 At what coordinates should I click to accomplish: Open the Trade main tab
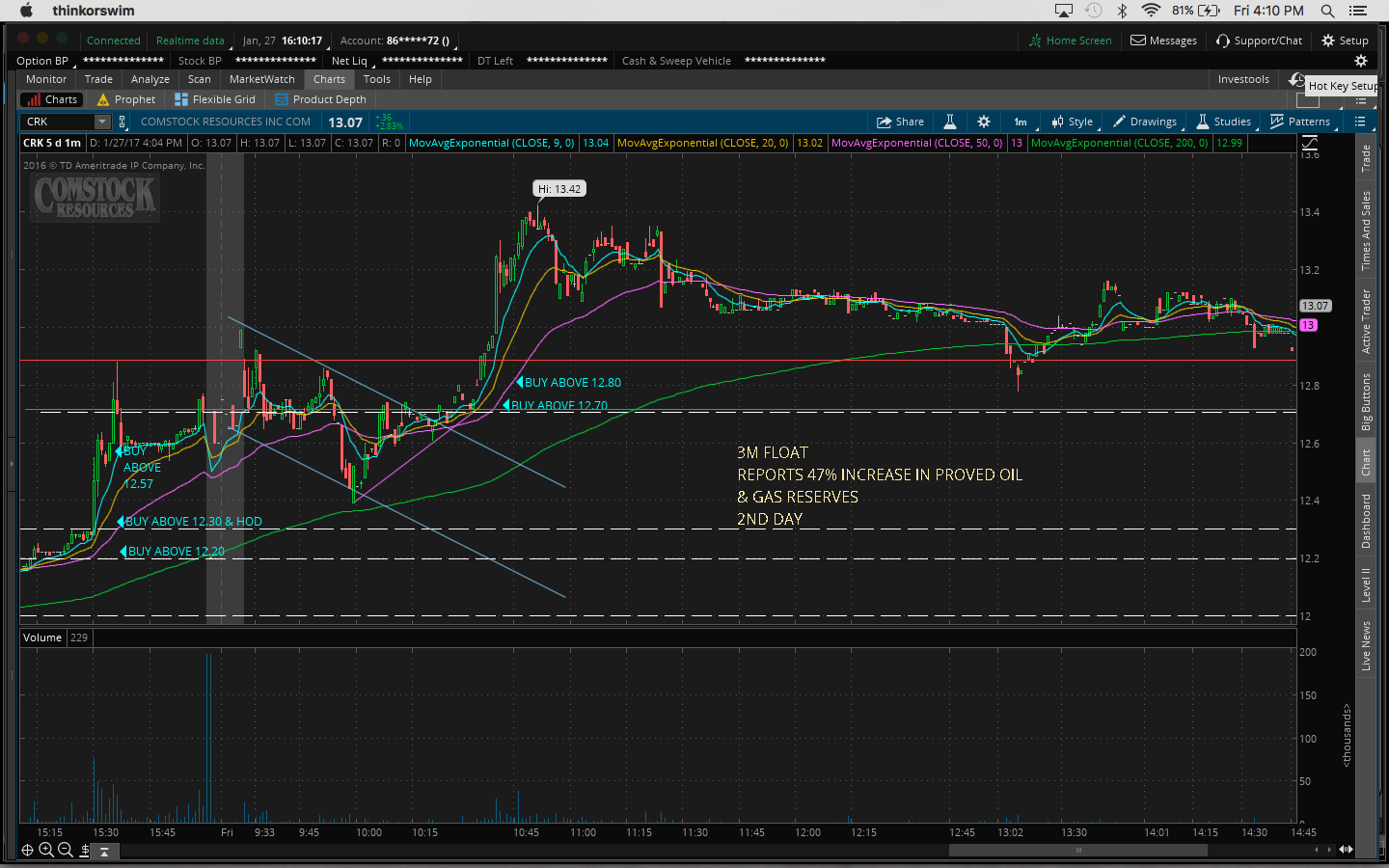click(98, 79)
